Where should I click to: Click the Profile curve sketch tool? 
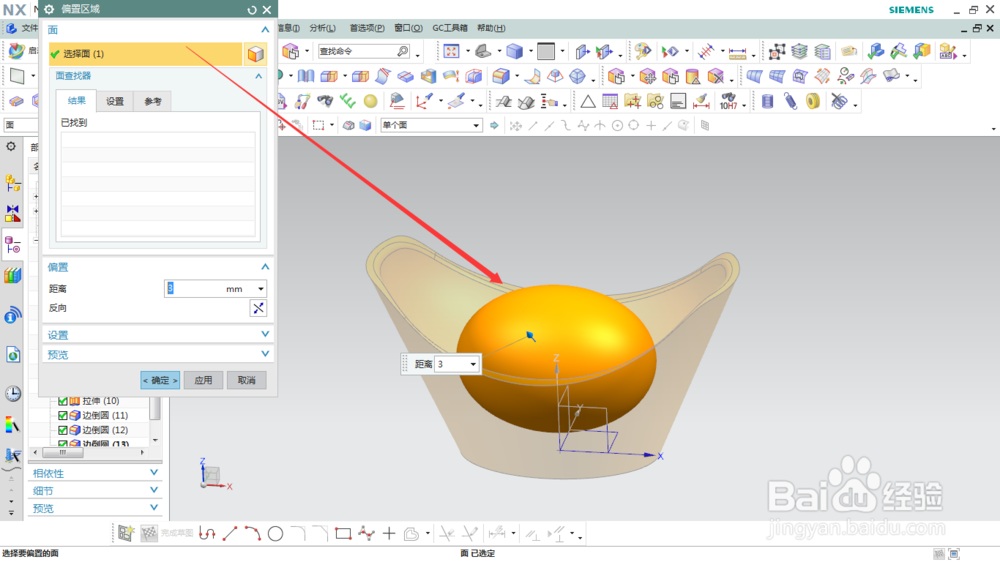[207, 533]
